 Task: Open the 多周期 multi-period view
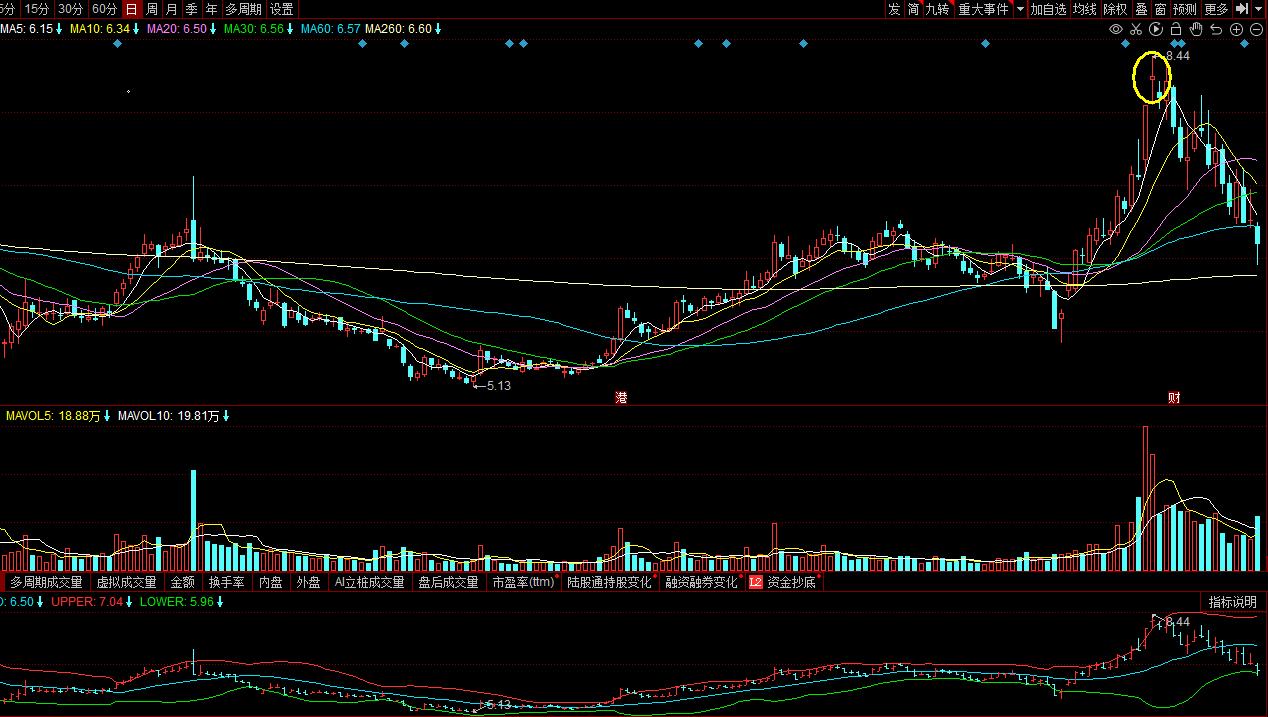(243, 9)
